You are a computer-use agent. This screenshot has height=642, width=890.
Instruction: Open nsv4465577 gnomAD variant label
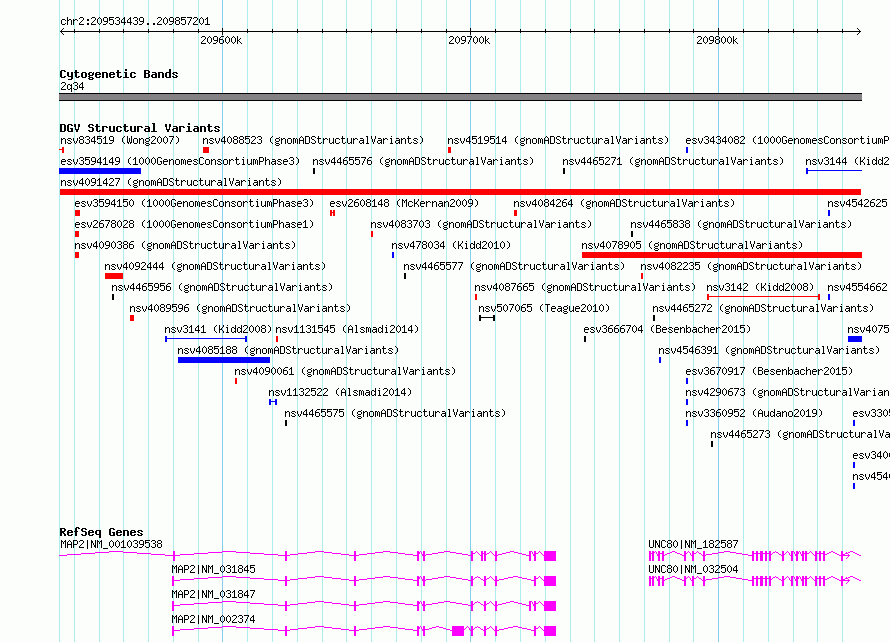click(x=514, y=266)
